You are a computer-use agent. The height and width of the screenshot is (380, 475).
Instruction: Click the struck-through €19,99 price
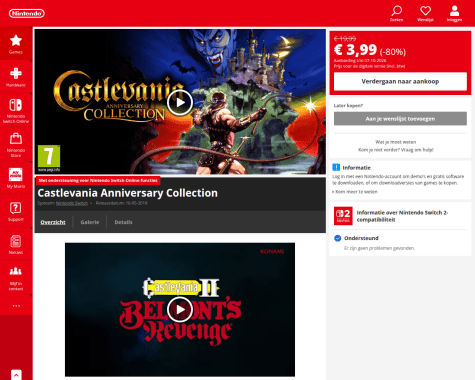click(345, 39)
